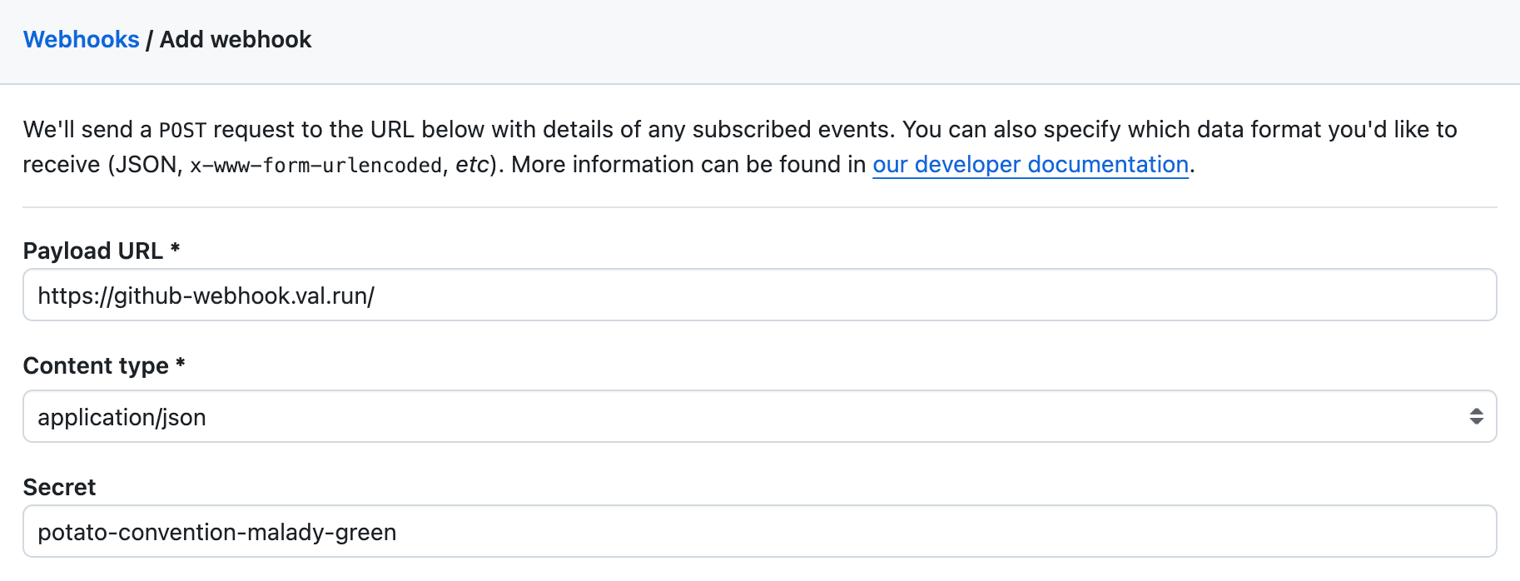Screen dimensions: 1520x581
Task: Open the Content type dropdown
Action: click(759, 416)
